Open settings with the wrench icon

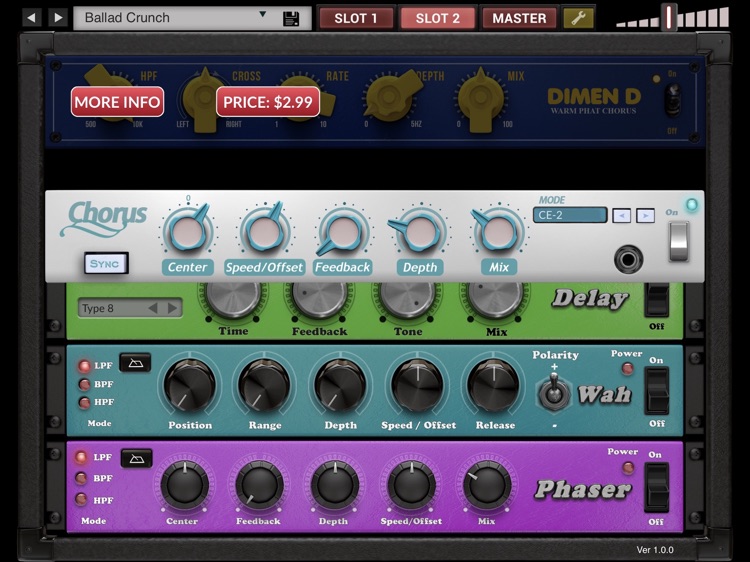pyautogui.click(x=578, y=18)
